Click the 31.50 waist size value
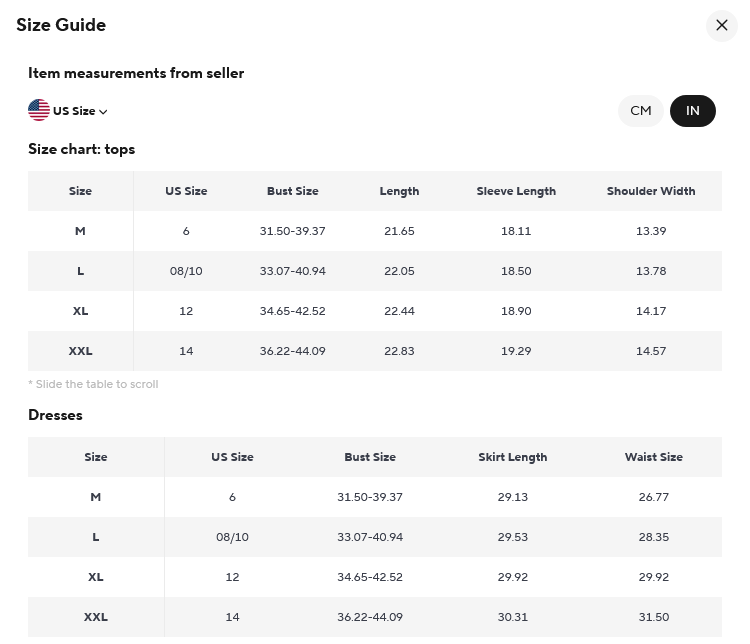This screenshot has width=750, height=644. [x=653, y=617]
